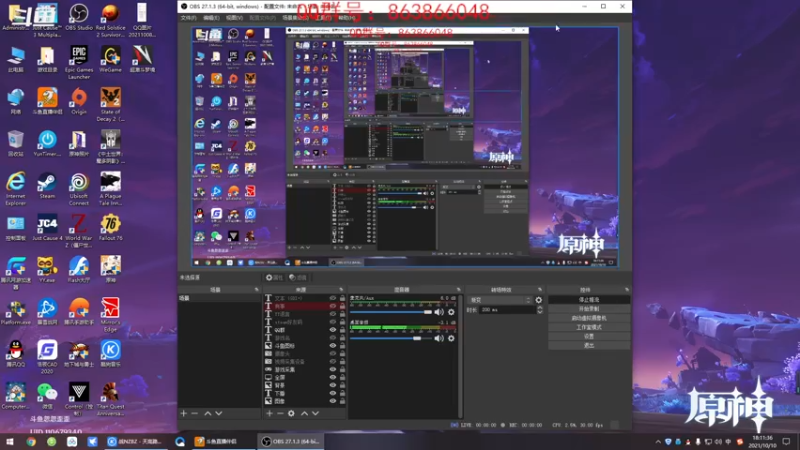
Task: Show hidden icons chevron in system tray
Action: click(x=658, y=442)
